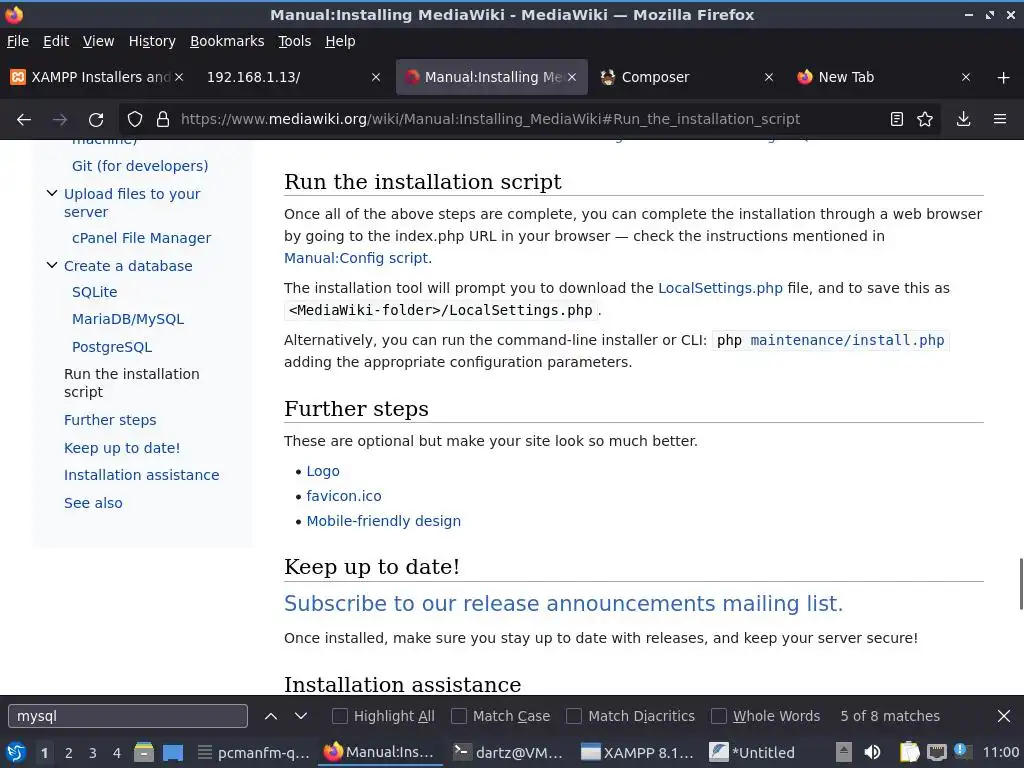Close the New Tab tab
The height and width of the screenshot is (768, 1024).
coord(966,77)
